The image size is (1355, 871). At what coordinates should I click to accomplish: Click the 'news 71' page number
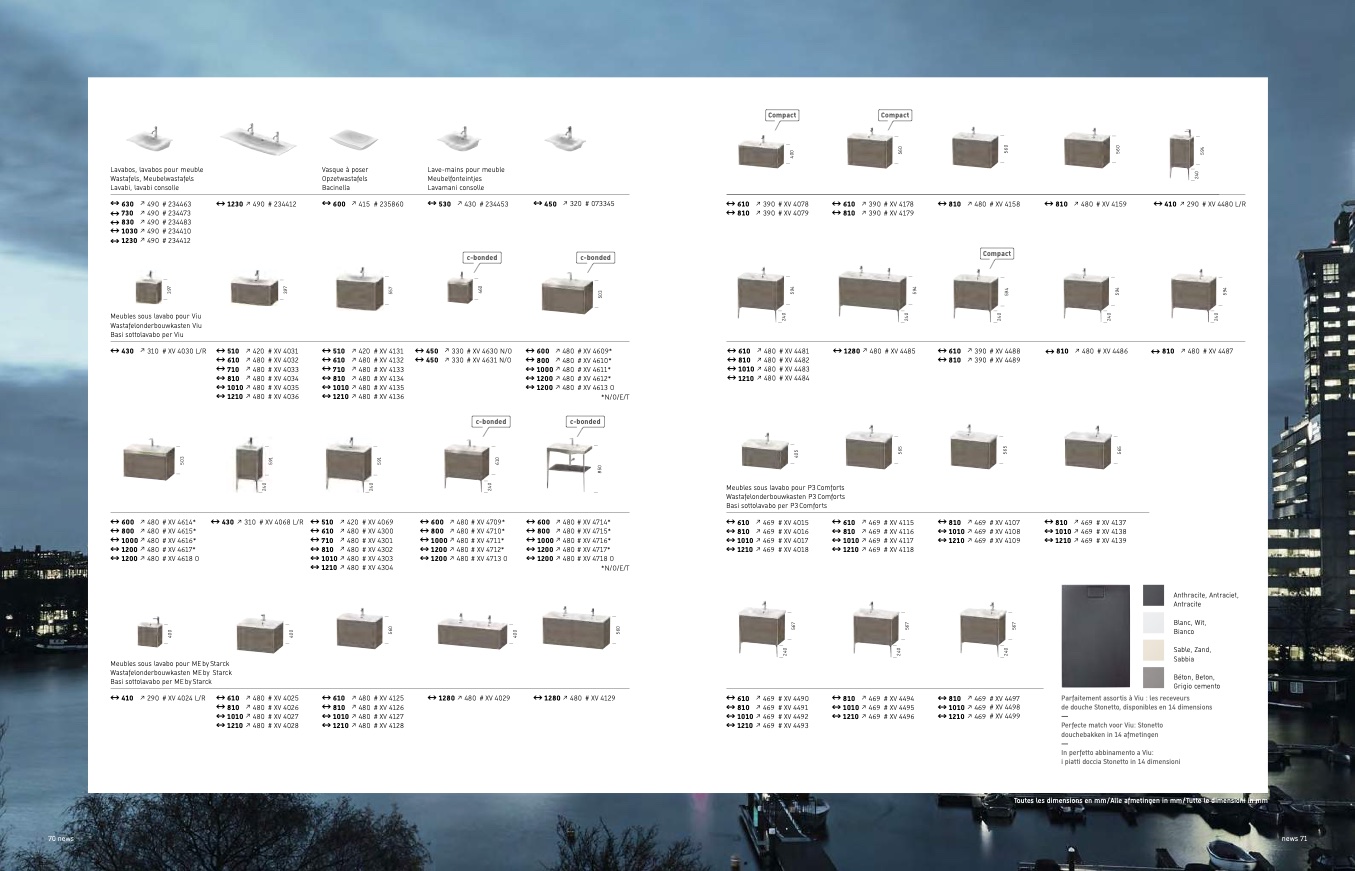[1294, 838]
